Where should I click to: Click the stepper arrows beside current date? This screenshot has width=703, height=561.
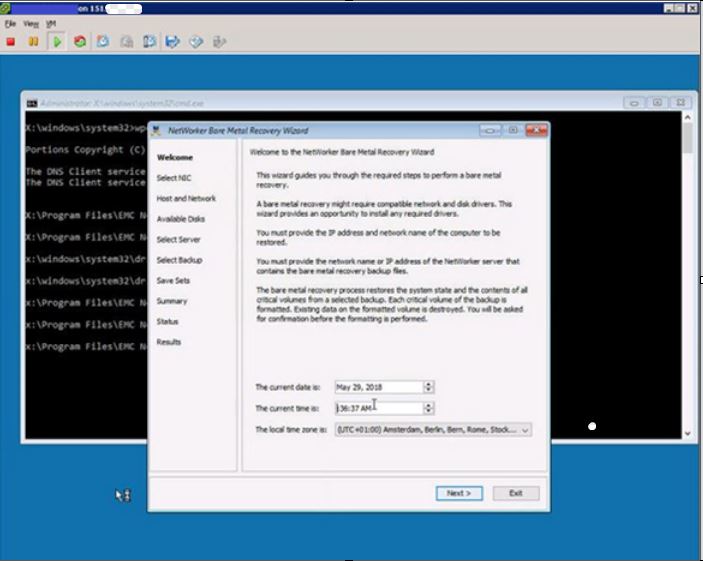[x=428, y=387]
